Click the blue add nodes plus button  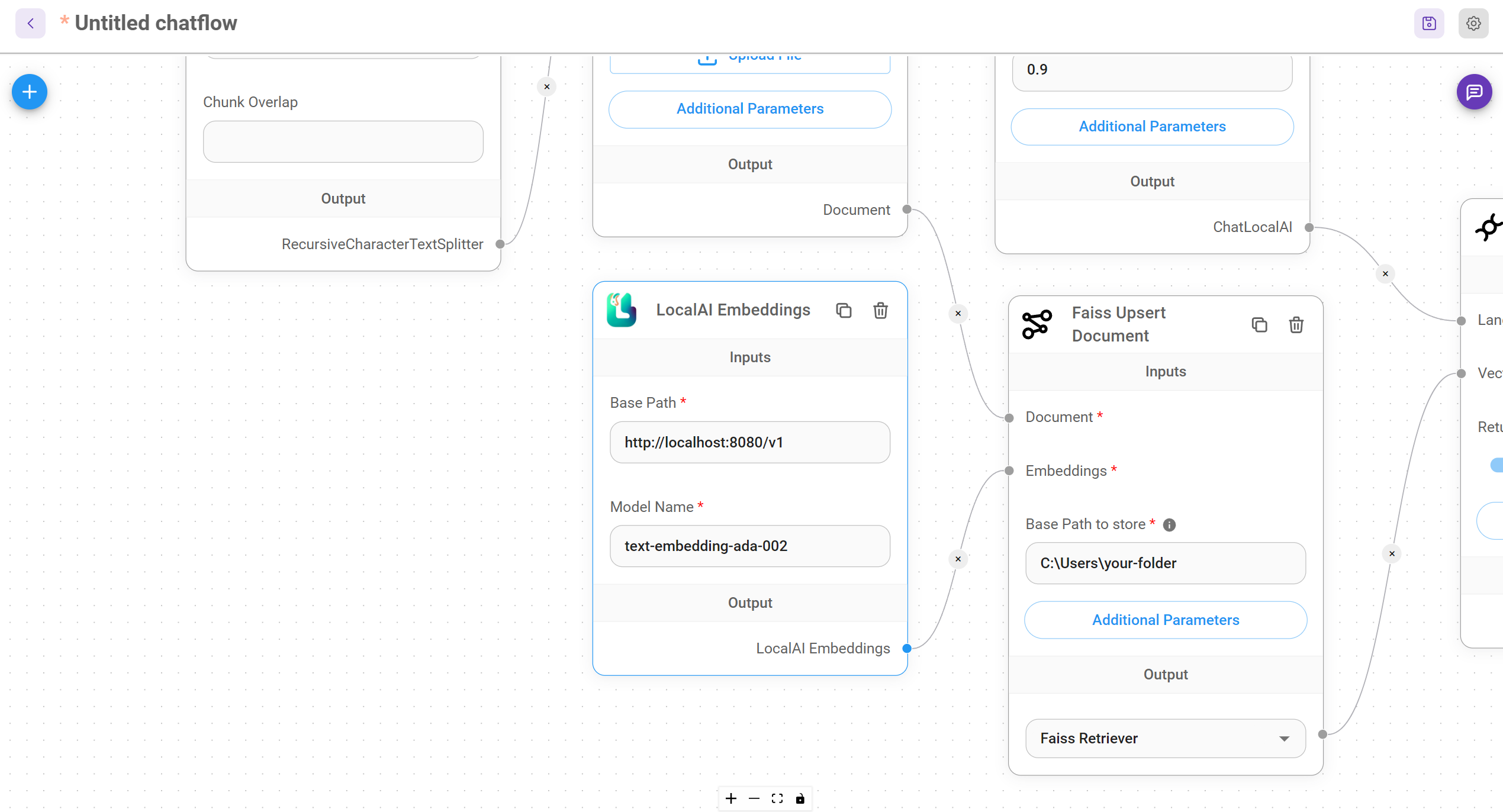(x=29, y=92)
